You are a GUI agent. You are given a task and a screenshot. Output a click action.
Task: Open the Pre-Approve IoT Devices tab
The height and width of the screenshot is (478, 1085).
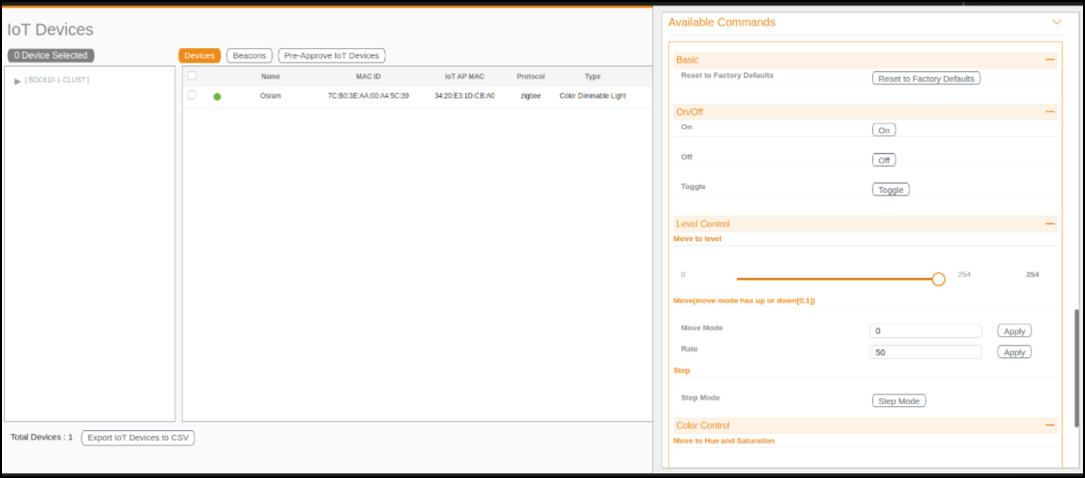pos(331,55)
